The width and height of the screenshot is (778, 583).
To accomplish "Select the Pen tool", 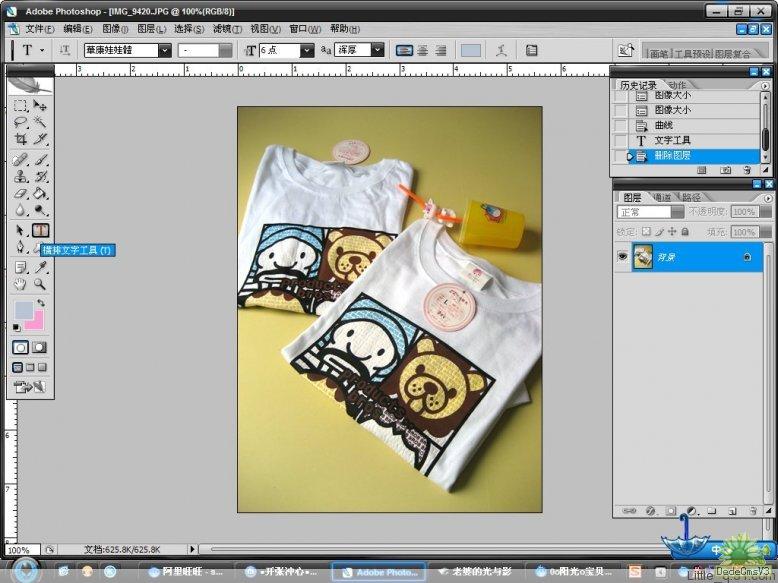I will (x=20, y=247).
